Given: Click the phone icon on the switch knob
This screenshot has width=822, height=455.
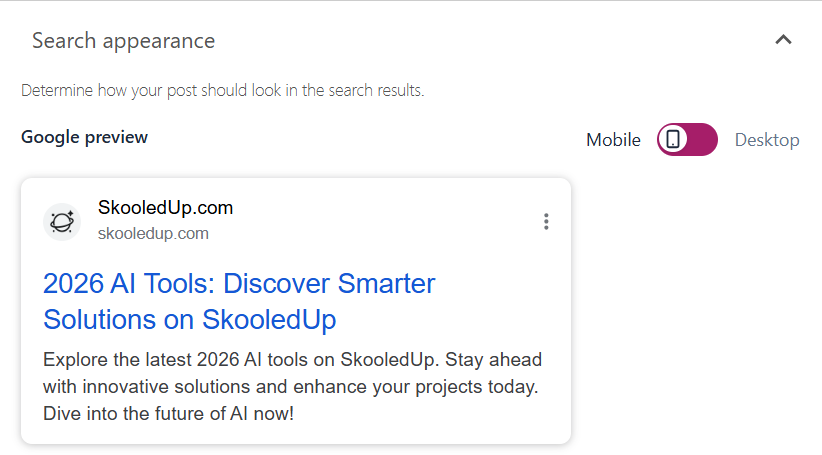Looking at the screenshot, I should pos(674,140).
